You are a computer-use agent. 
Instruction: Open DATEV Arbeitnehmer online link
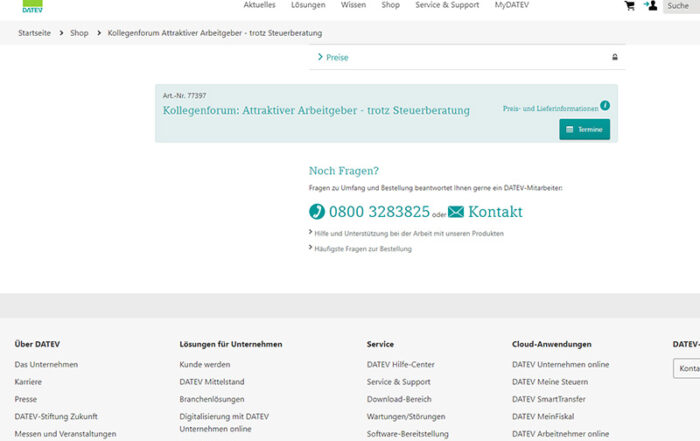[x=560, y=434]
